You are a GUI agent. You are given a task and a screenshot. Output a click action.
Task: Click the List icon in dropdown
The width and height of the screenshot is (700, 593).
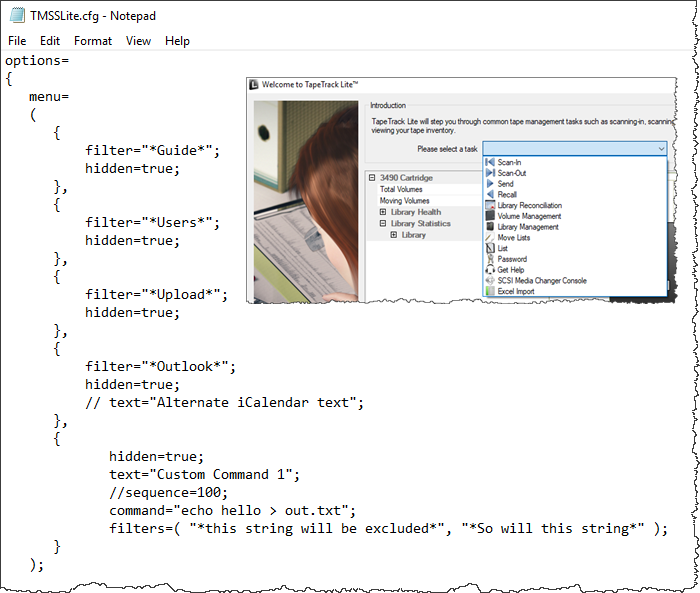(490, 248)
